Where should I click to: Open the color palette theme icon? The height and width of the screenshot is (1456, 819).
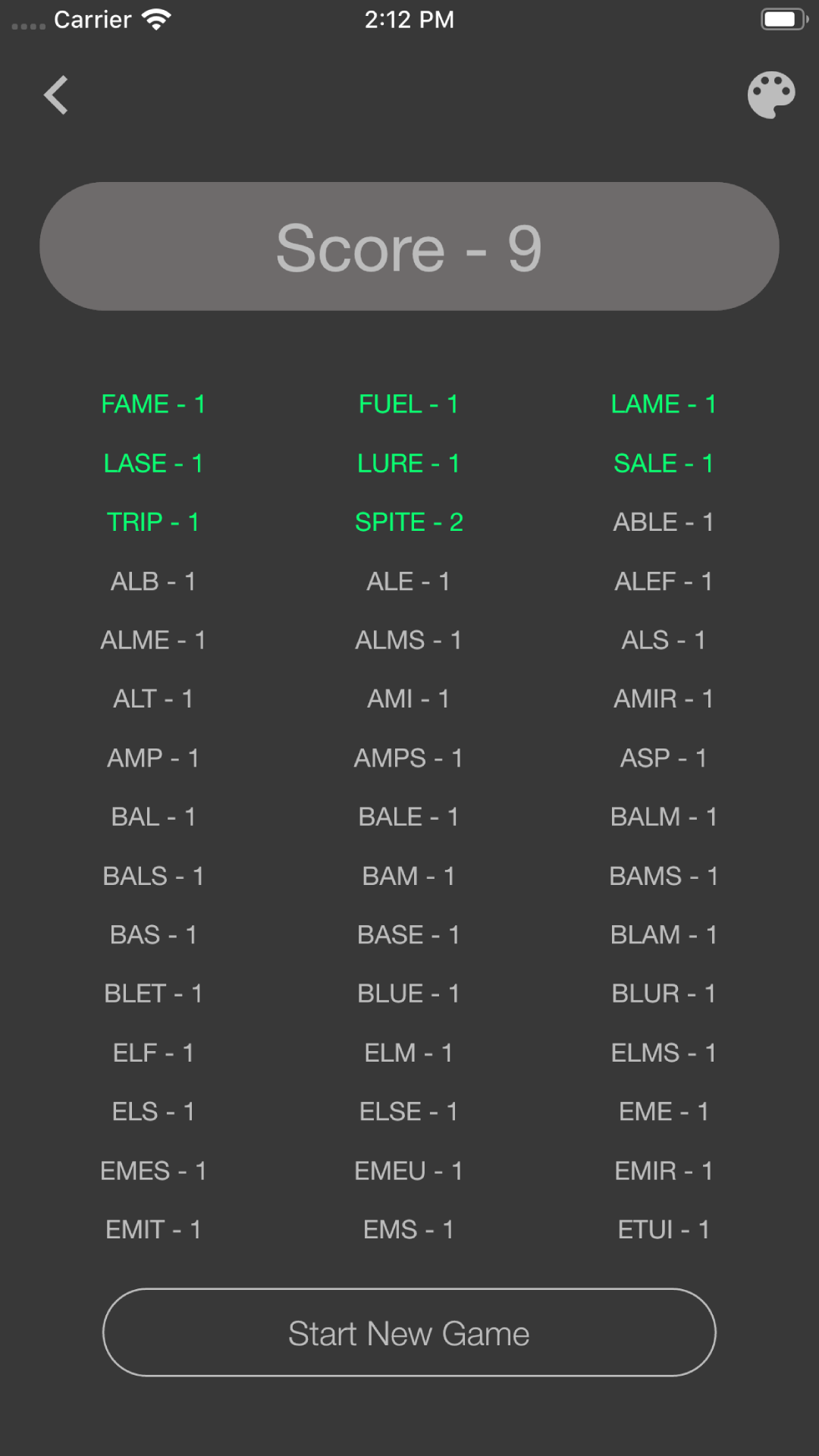[x=771, y=96]
